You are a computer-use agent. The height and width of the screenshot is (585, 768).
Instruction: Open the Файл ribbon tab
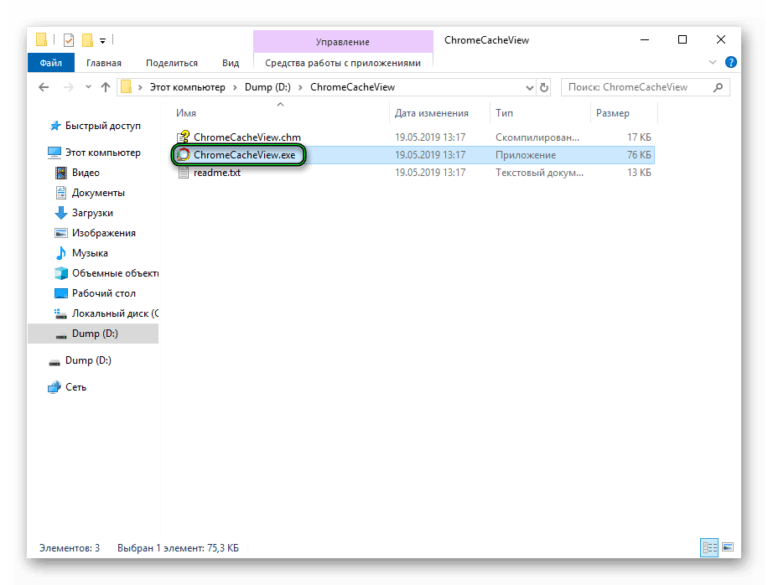click(x=51, y=63)
